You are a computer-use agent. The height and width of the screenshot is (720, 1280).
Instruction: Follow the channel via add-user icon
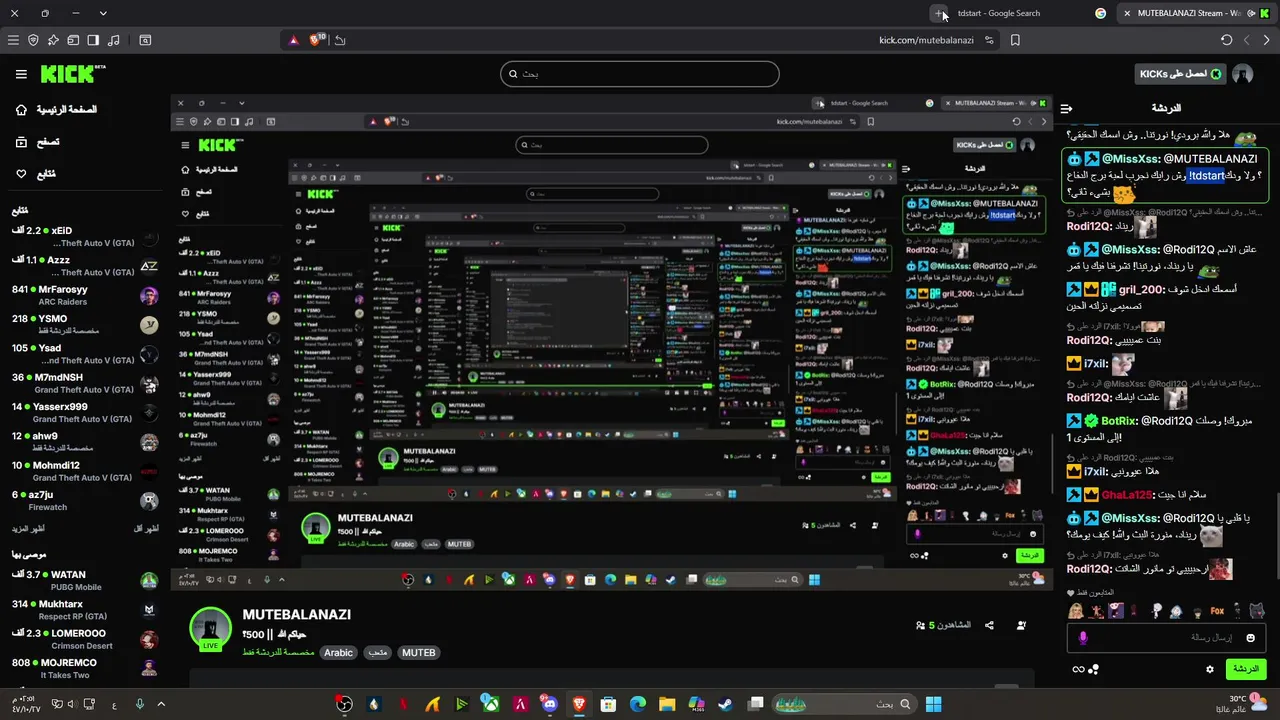point(1021,625)
